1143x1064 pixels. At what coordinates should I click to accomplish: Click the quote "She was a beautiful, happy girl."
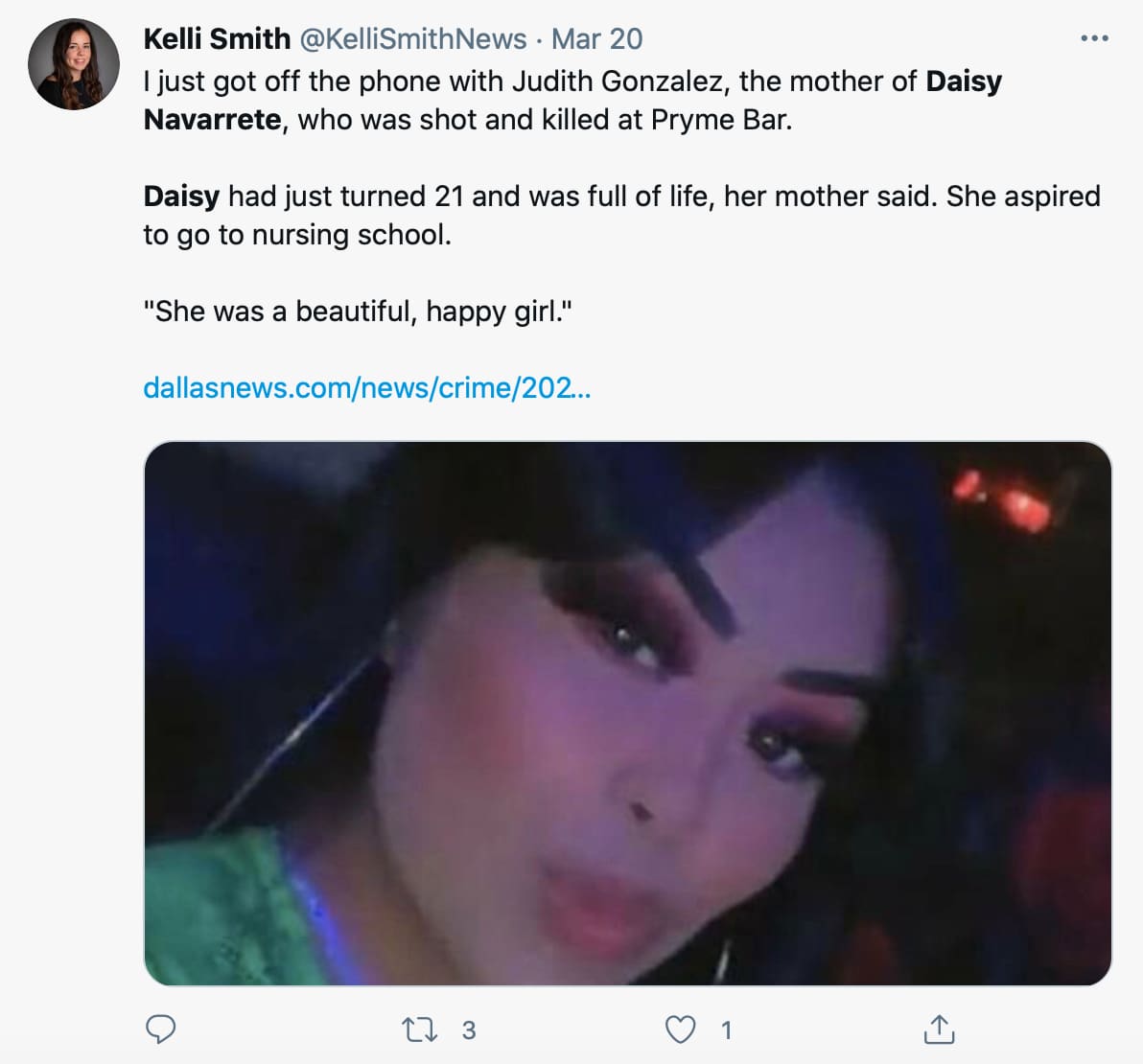(x=358, y=312)
